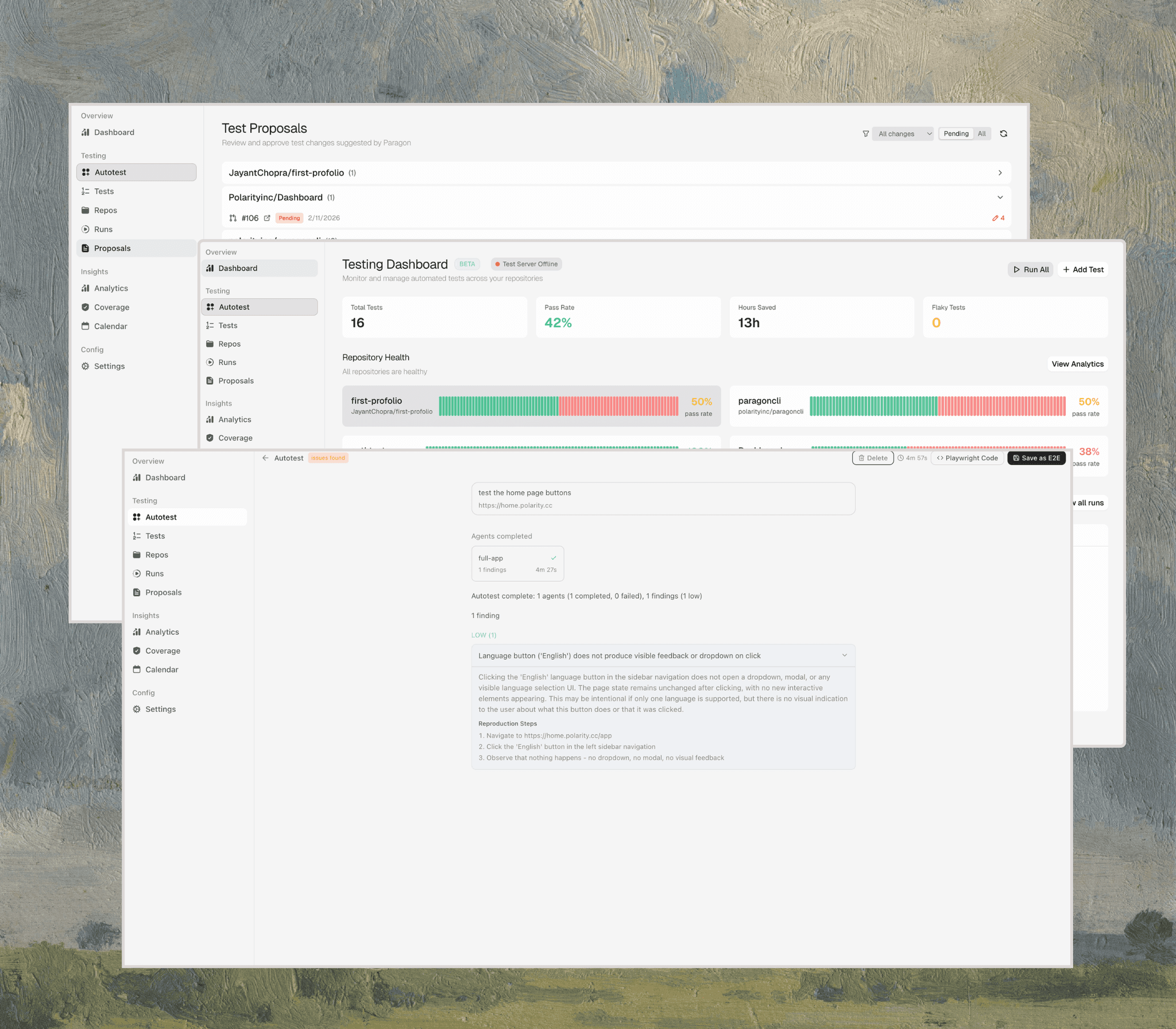
Task: Click the back arrow beside Autotest
Action: pyautogui.click(x=265, y=458)
